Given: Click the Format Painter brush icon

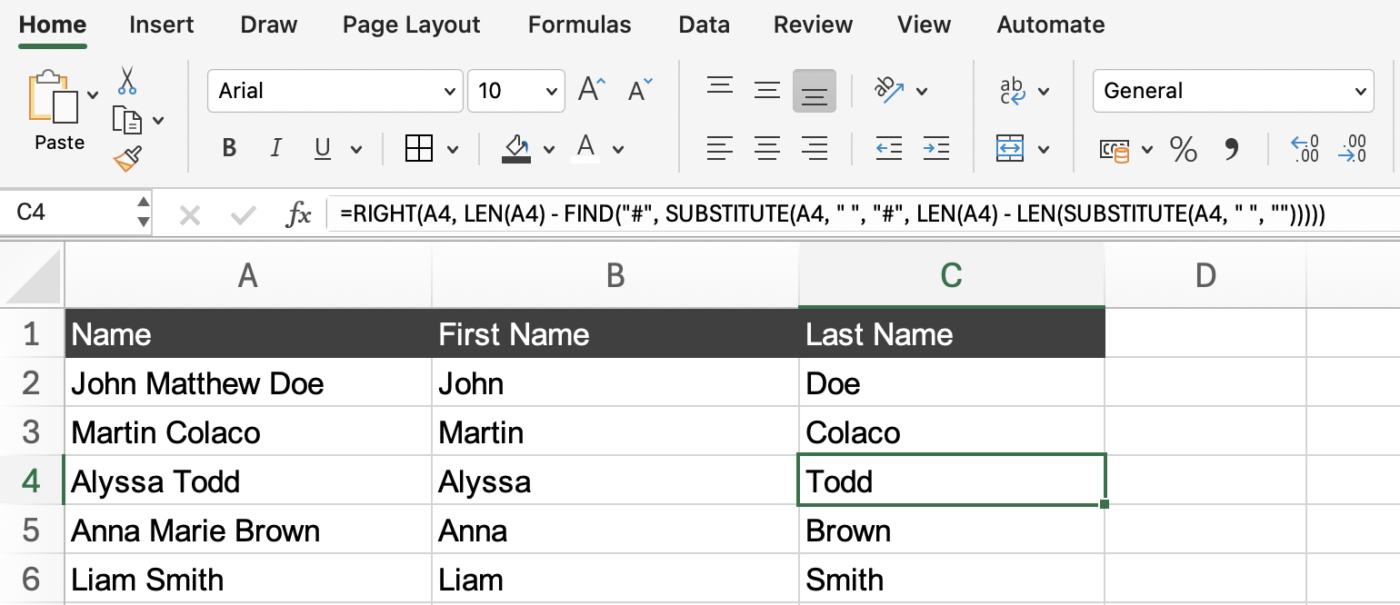Looking at the screenshot, I should pos(127,158).
